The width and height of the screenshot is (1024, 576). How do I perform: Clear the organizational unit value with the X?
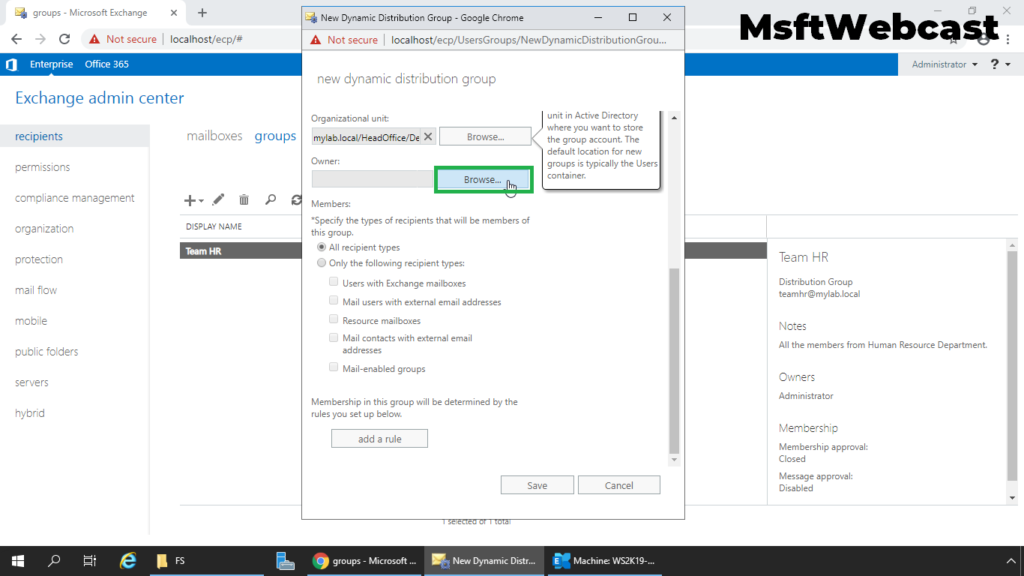pyautogui.click(x=428, y=136)
